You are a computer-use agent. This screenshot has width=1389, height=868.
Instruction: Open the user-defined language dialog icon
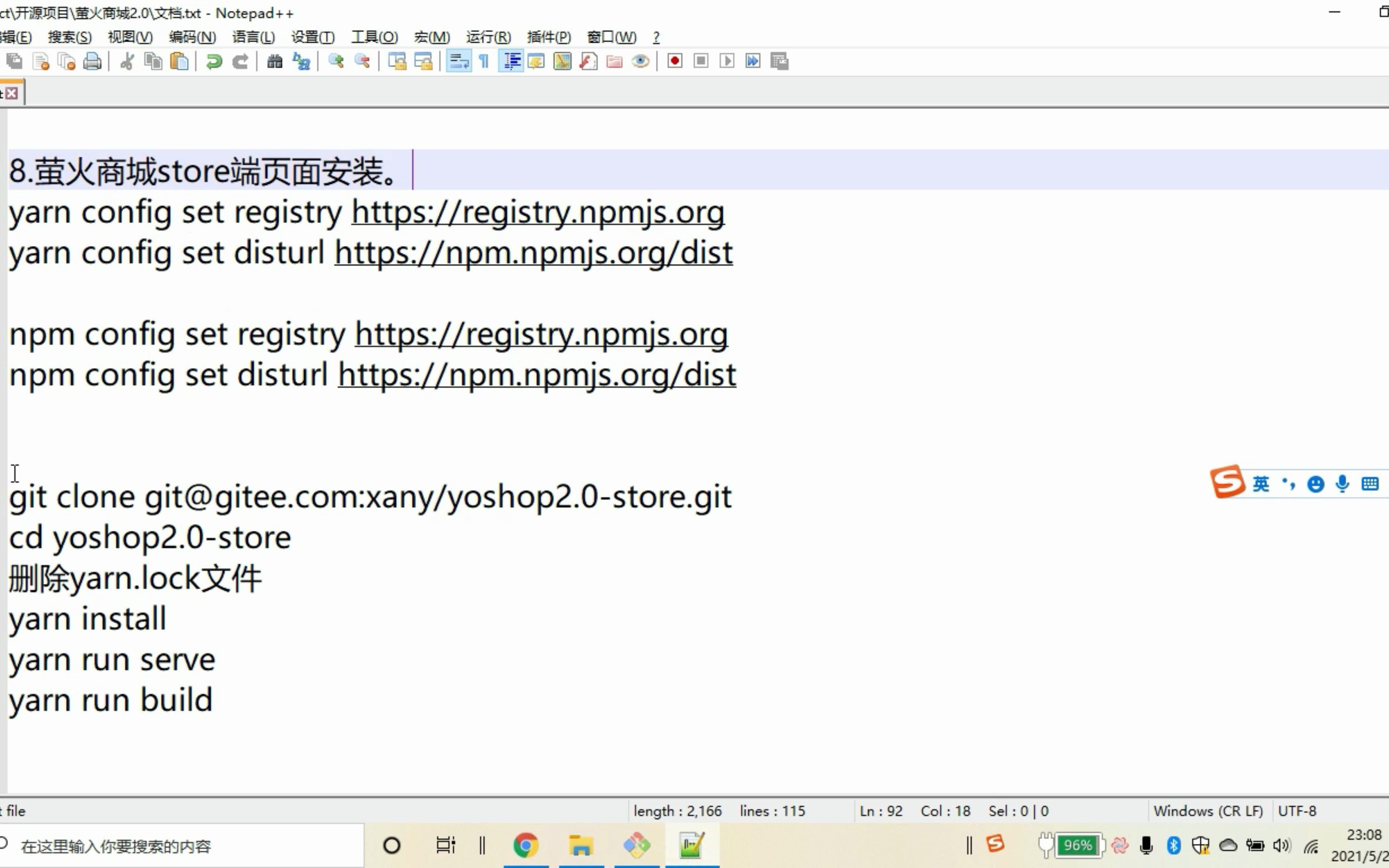[536, 61]
